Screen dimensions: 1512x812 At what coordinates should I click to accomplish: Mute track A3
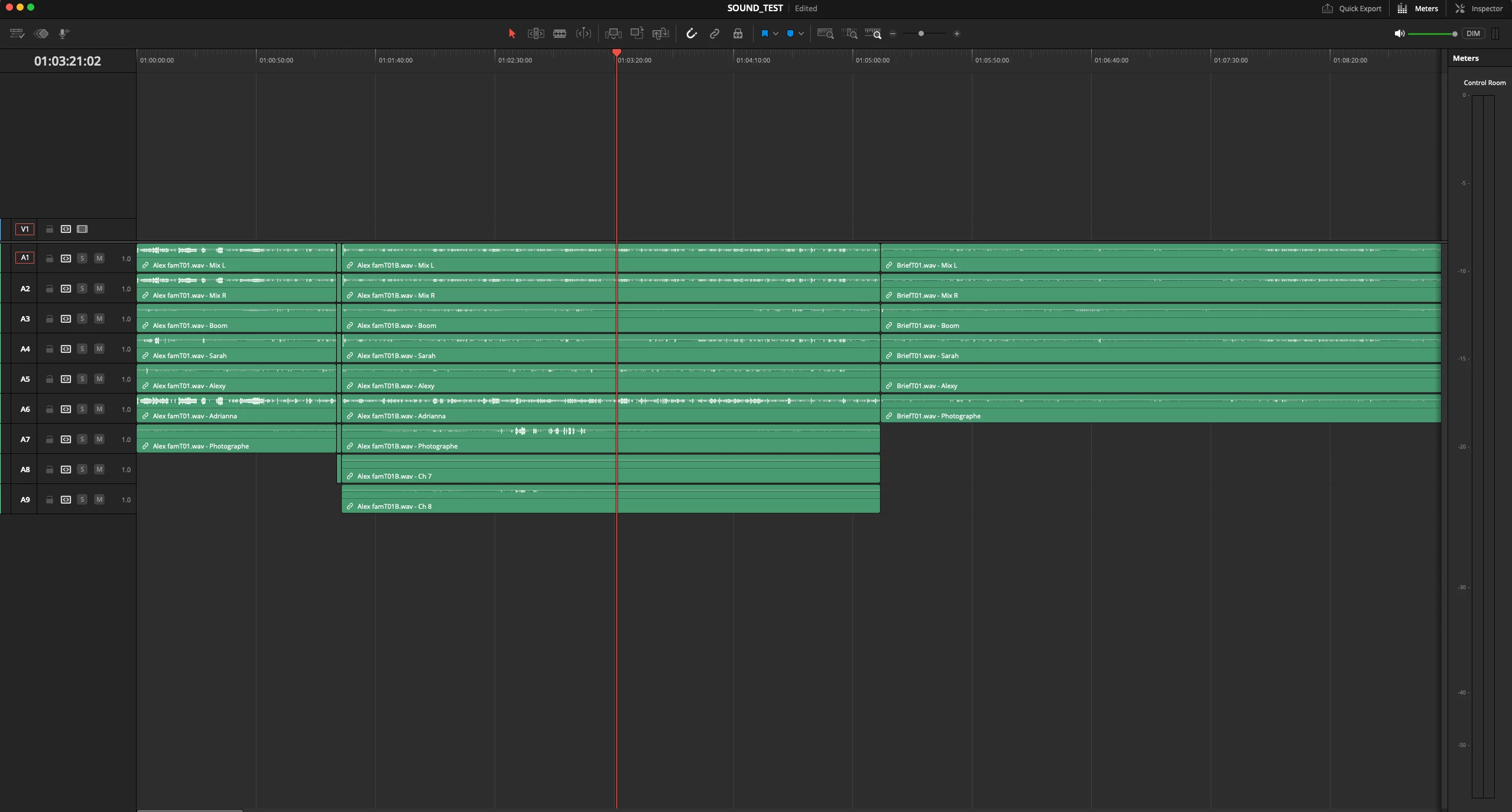click(99, 319)
